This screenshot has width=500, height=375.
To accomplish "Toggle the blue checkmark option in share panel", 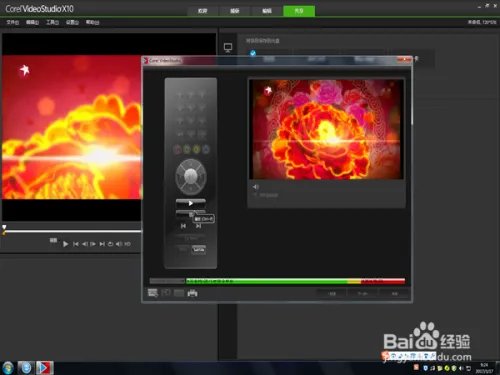I will pyautogui.click(x=253, y=53).
